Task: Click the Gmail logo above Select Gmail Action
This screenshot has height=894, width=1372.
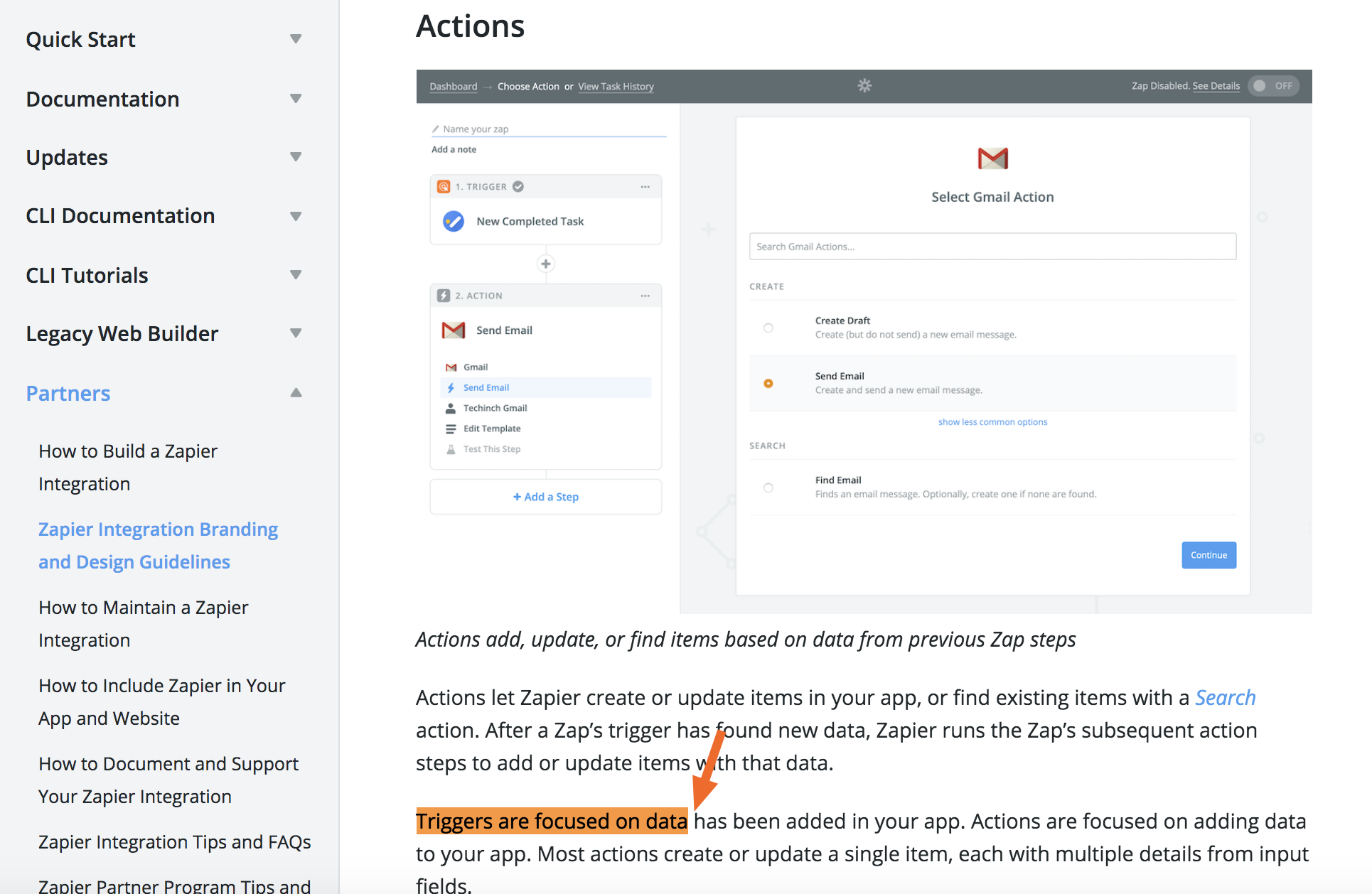Action: [992, 158]
